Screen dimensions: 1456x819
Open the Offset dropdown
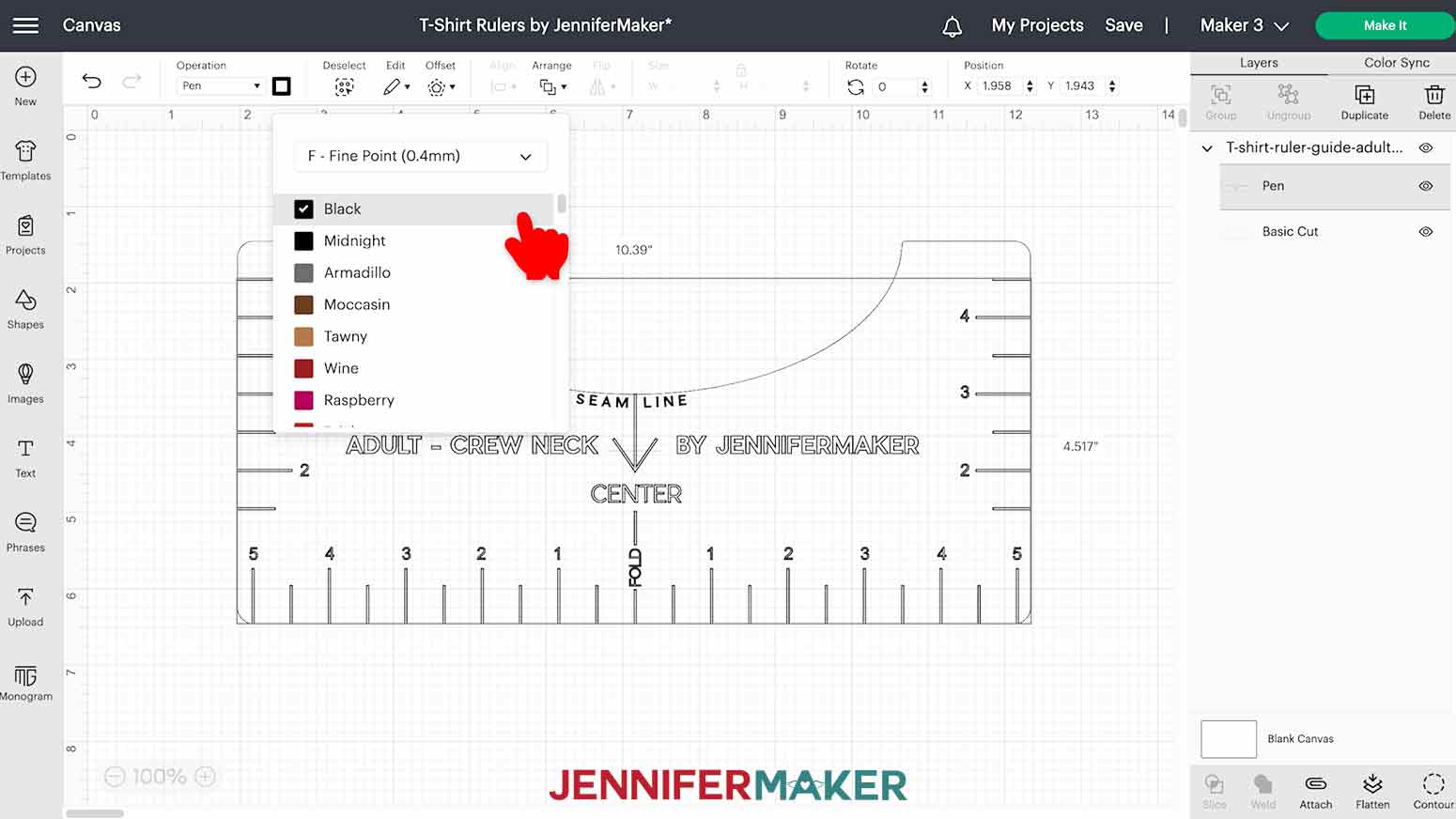(441, 86)
